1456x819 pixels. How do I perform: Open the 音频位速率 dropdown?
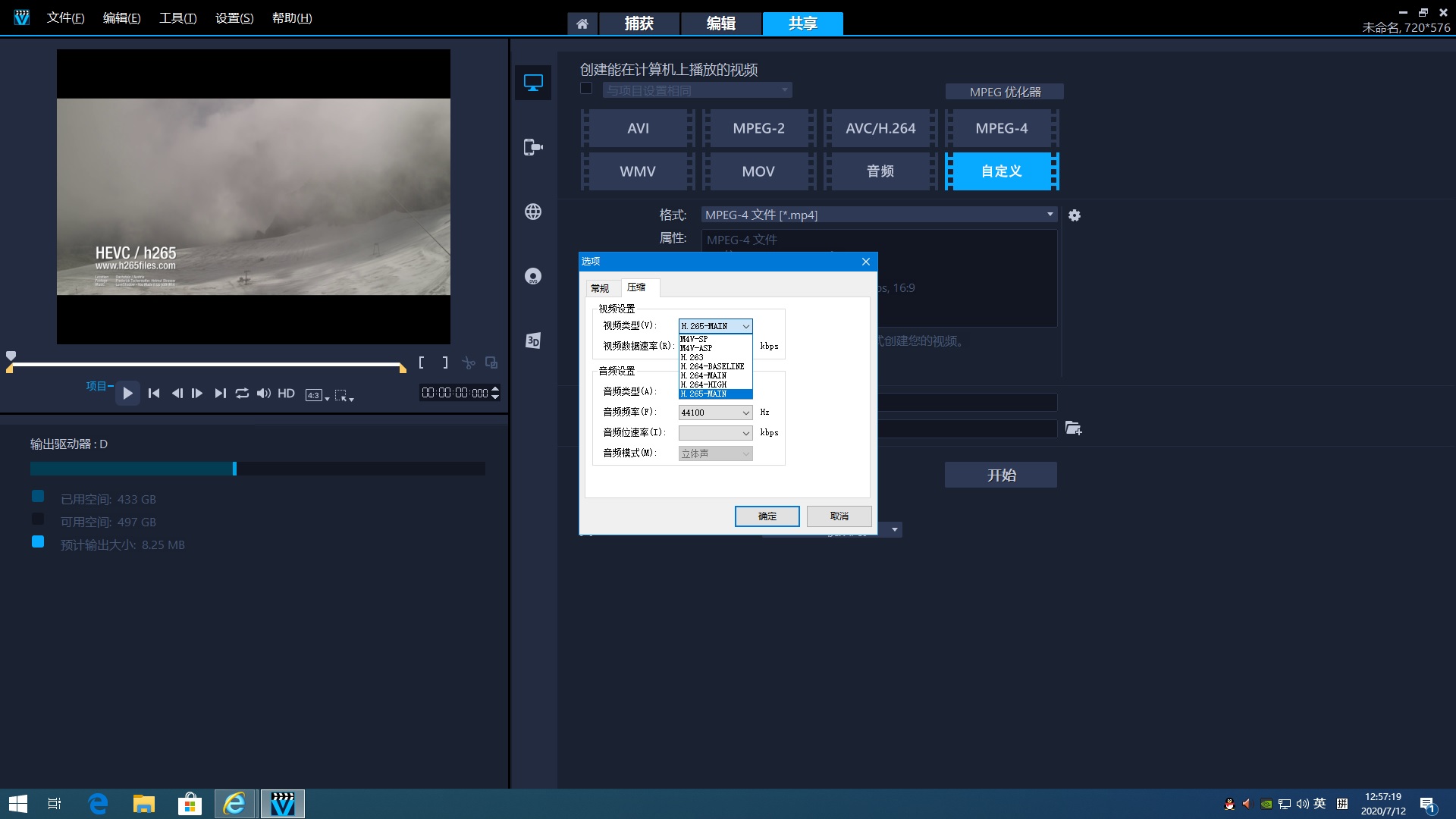(715, 433)
